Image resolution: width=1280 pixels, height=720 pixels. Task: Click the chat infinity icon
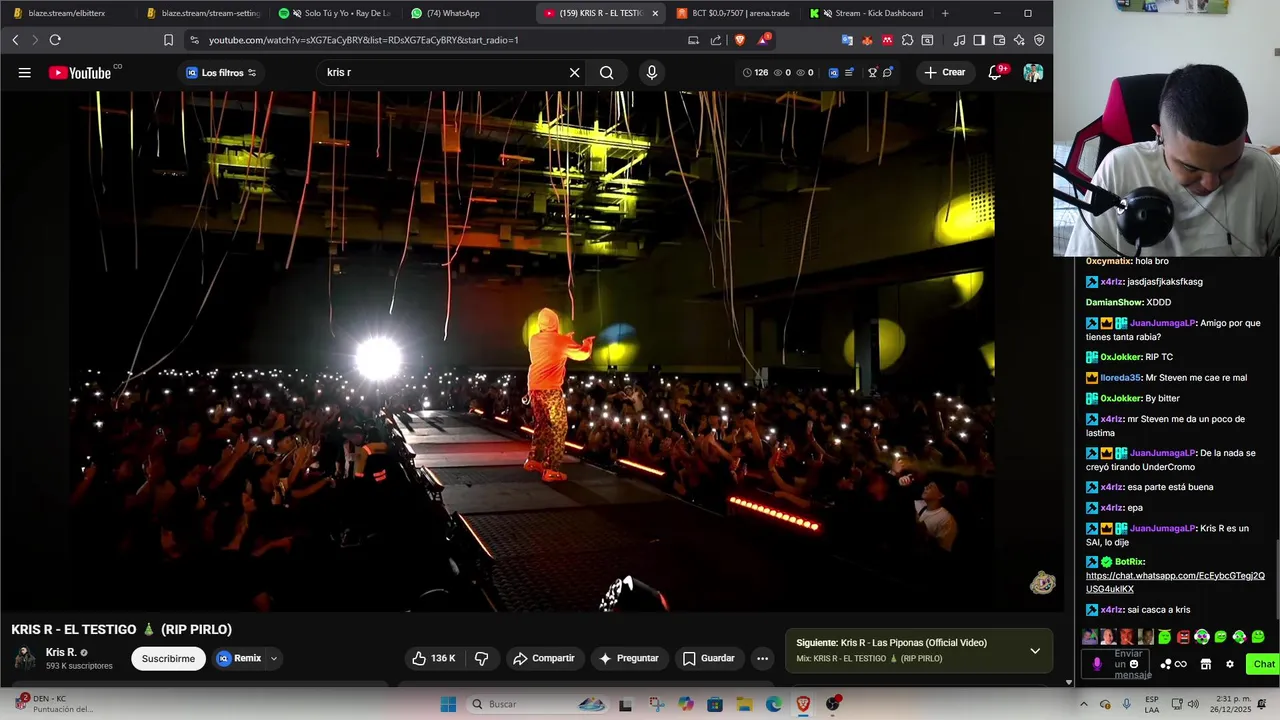click(1180, 664)
